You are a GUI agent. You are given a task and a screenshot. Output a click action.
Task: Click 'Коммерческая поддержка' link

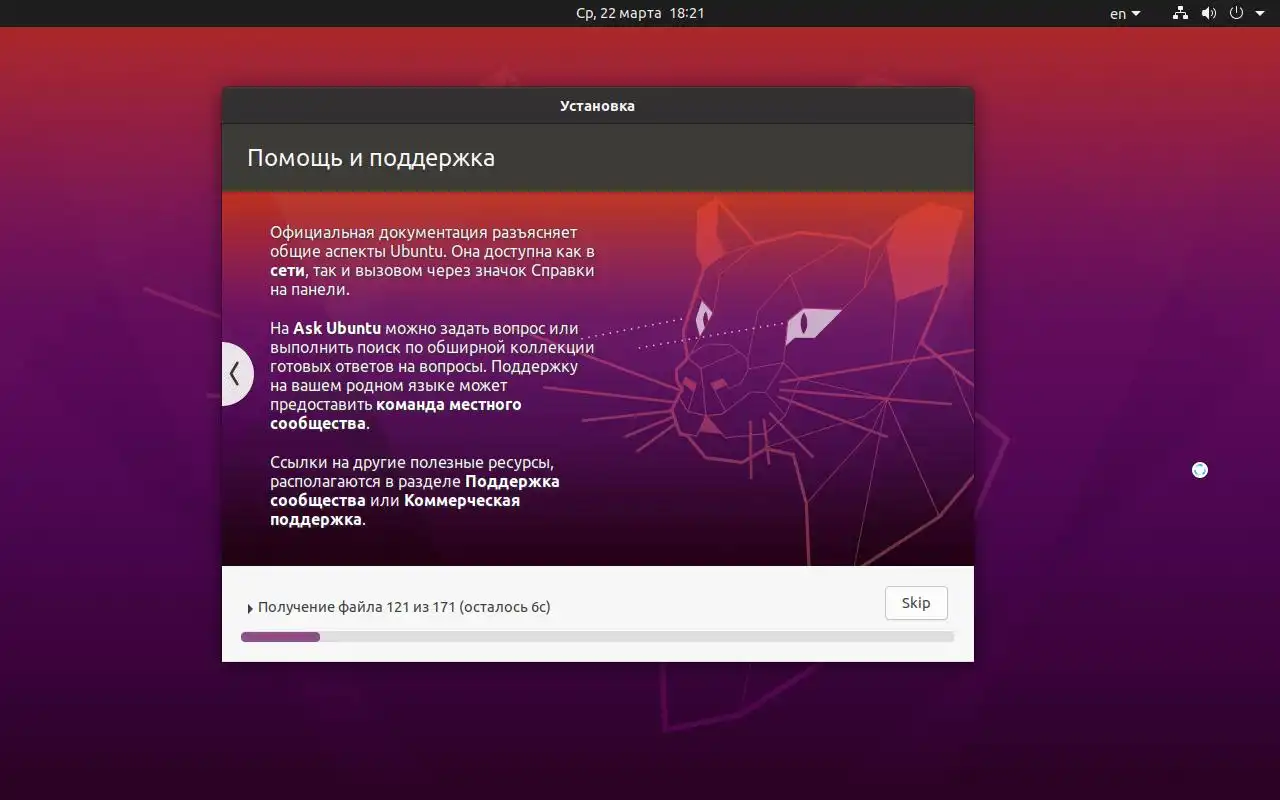click(x=395, y=510)
